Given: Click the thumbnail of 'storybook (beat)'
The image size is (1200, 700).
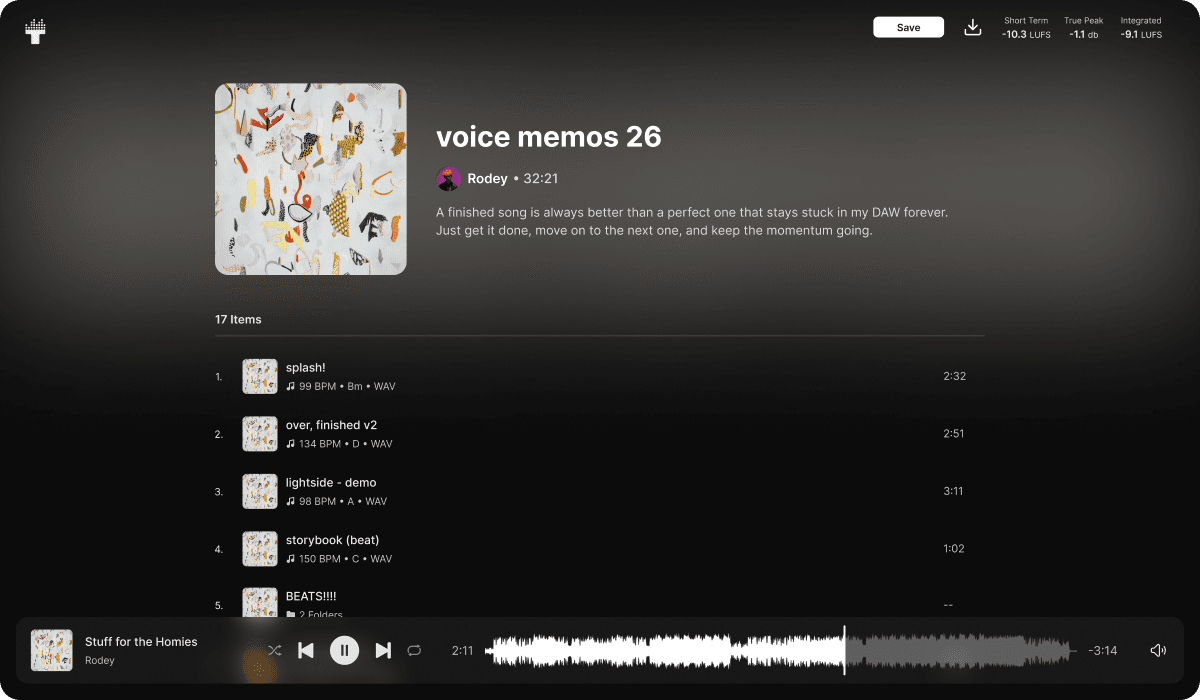Looking at the screenshot, I should click(260, 549).
